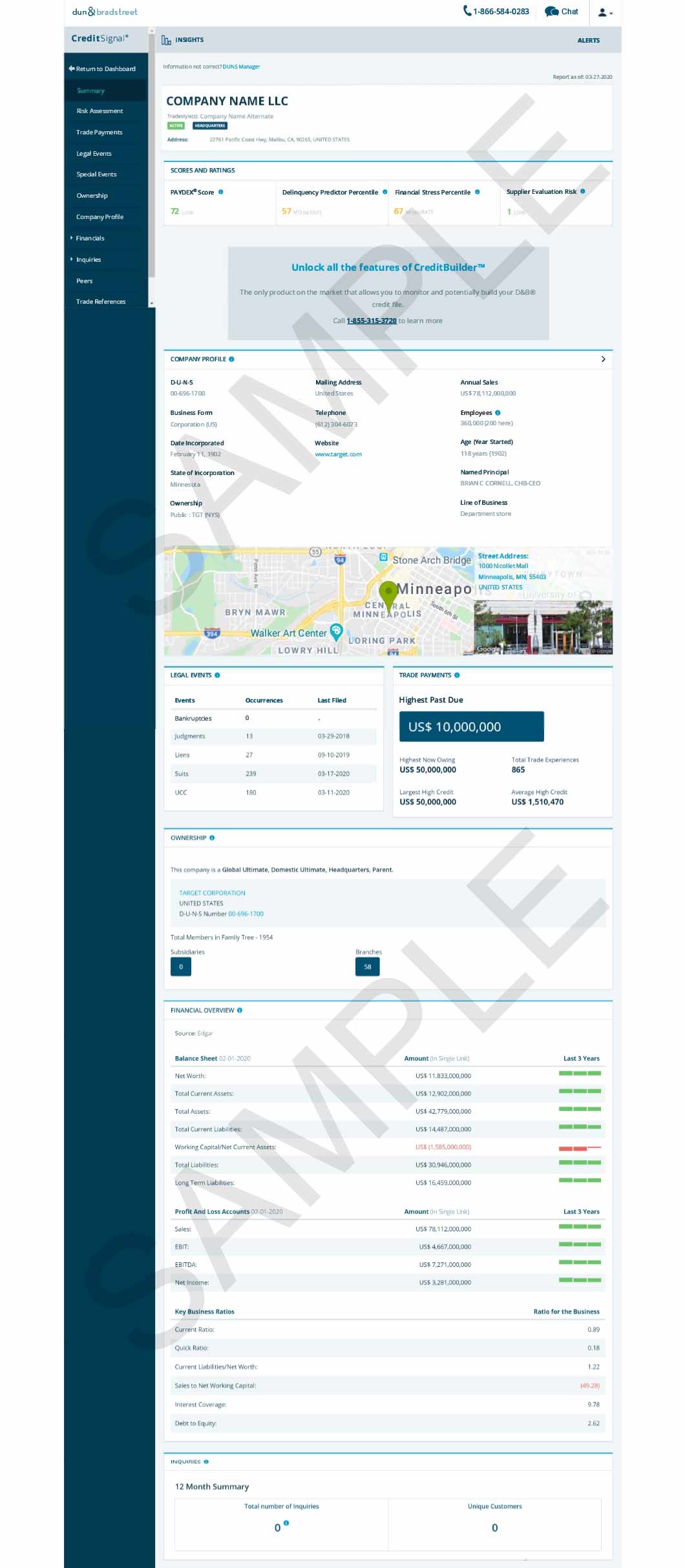
Task: Click the Branches 58 button
Action: pos(368,967)
